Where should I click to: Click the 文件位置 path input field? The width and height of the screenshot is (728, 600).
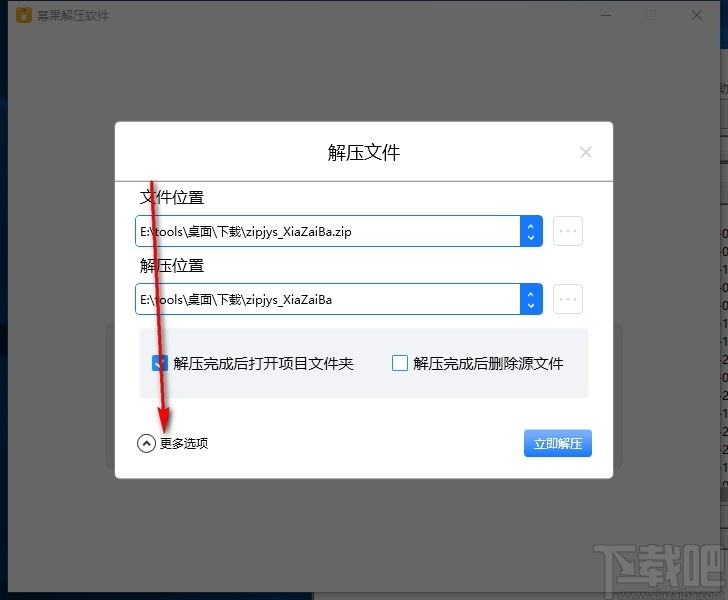click(328, 231)
